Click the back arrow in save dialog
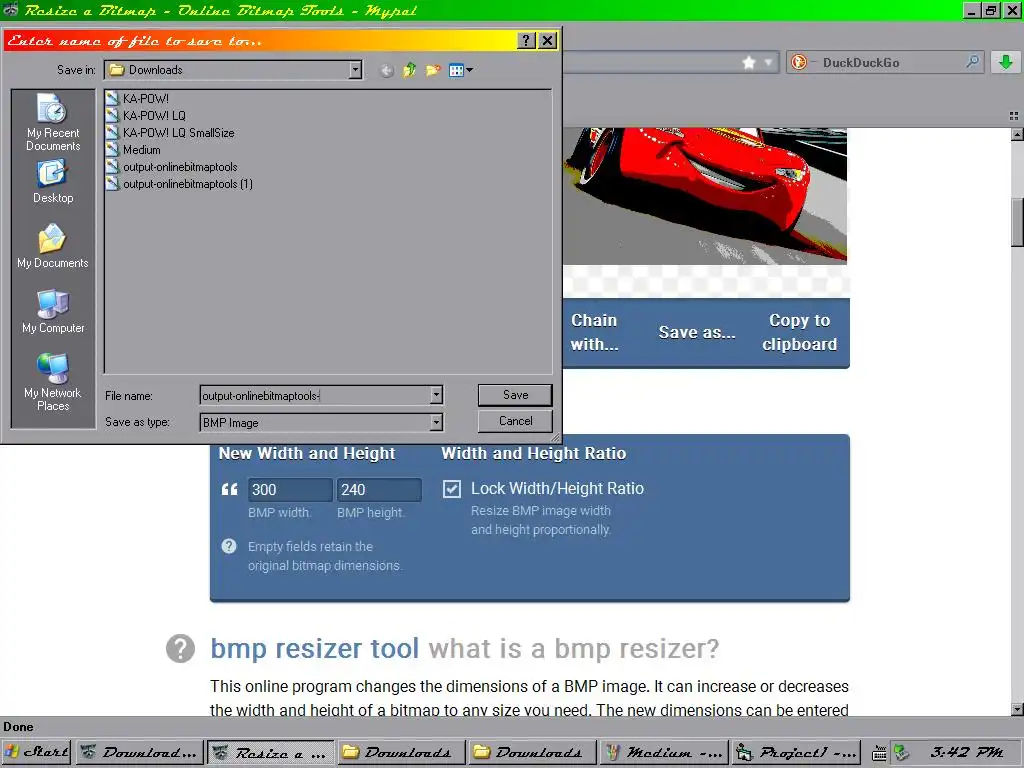1024x768 pixels. [387, 71]
